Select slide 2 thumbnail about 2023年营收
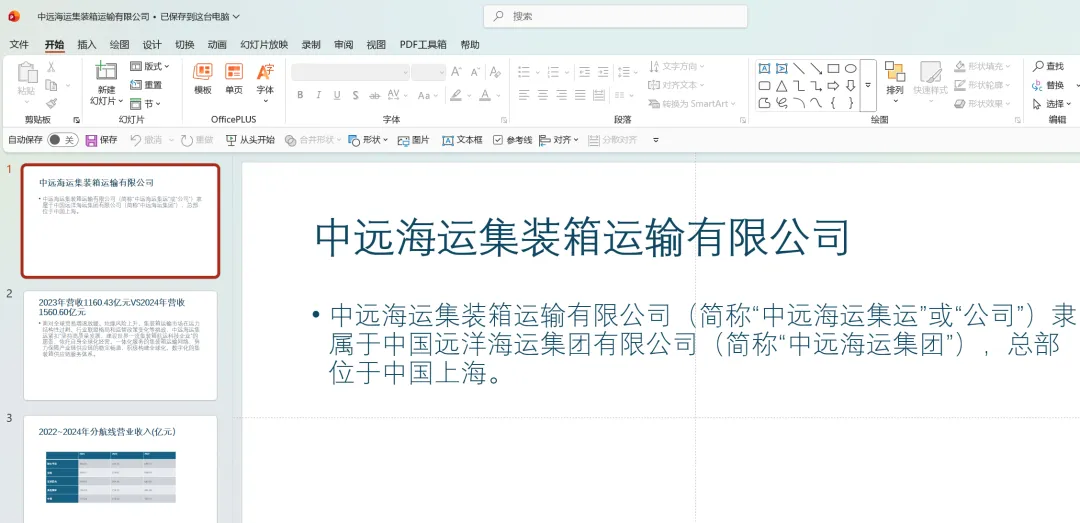1080x523 pixels. (121, 345)
